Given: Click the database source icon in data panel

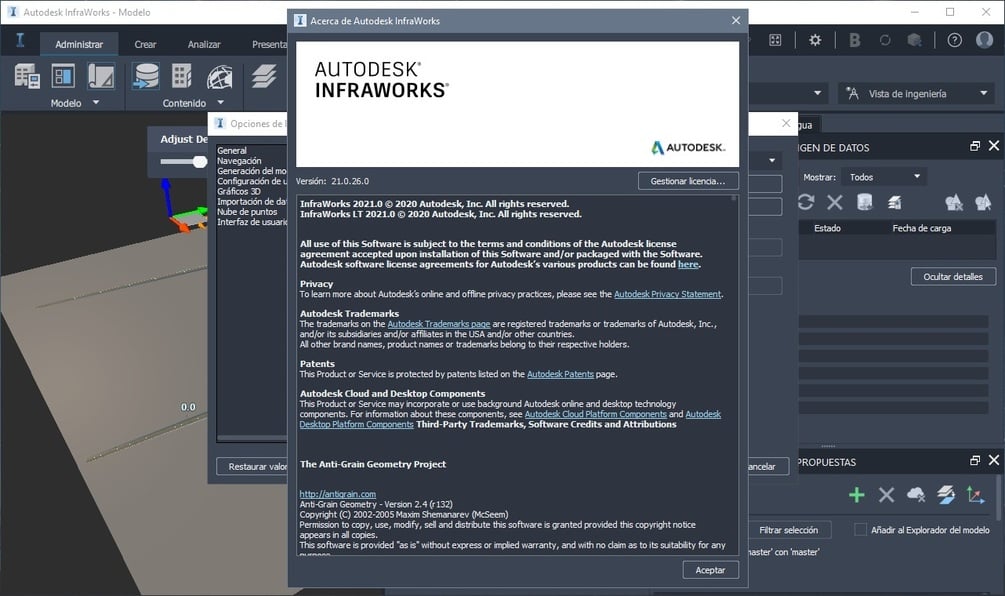Looking at the screenshot, I should coord(865,203).
